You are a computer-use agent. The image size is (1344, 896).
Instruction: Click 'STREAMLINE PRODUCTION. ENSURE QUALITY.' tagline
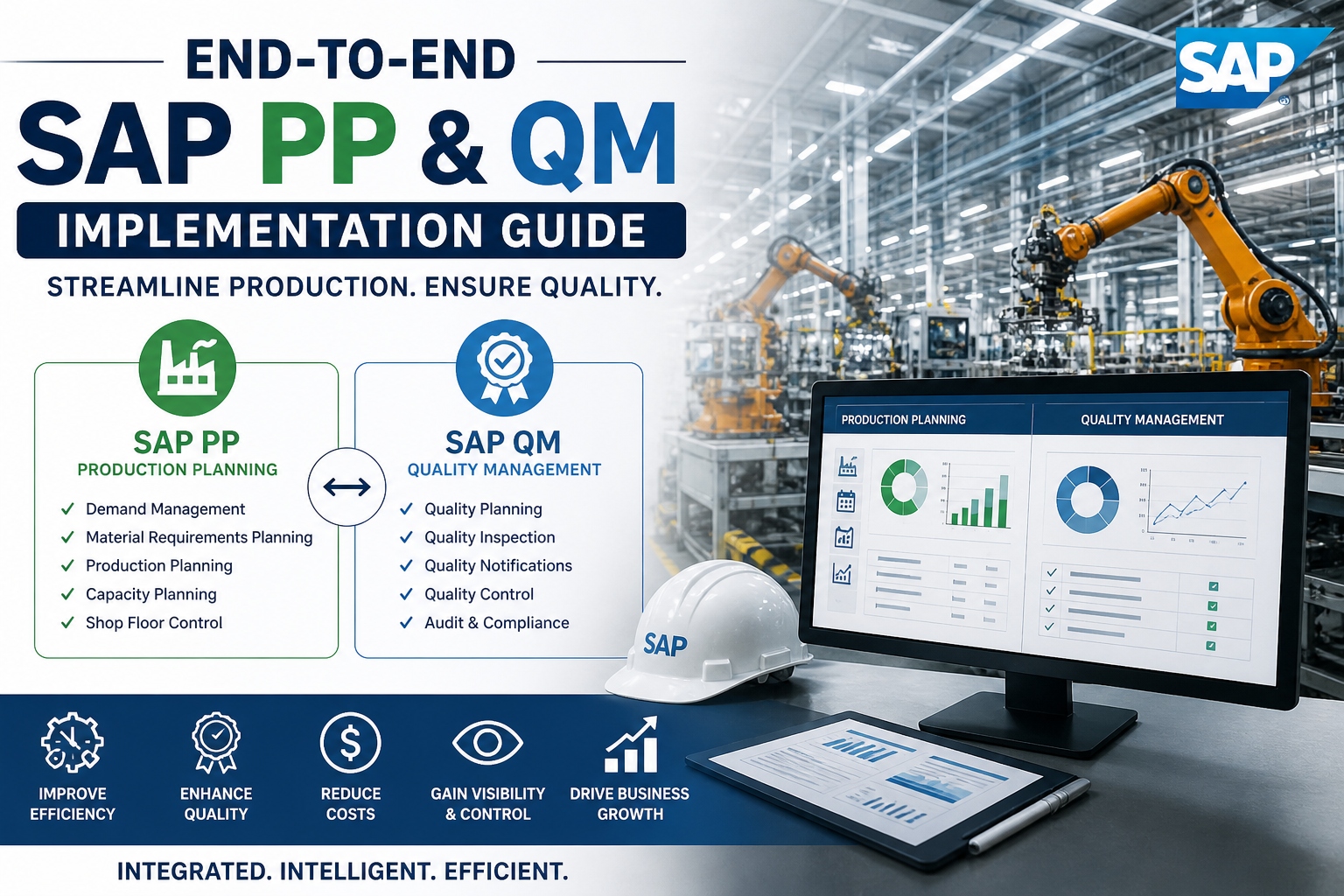click(354, 287)
